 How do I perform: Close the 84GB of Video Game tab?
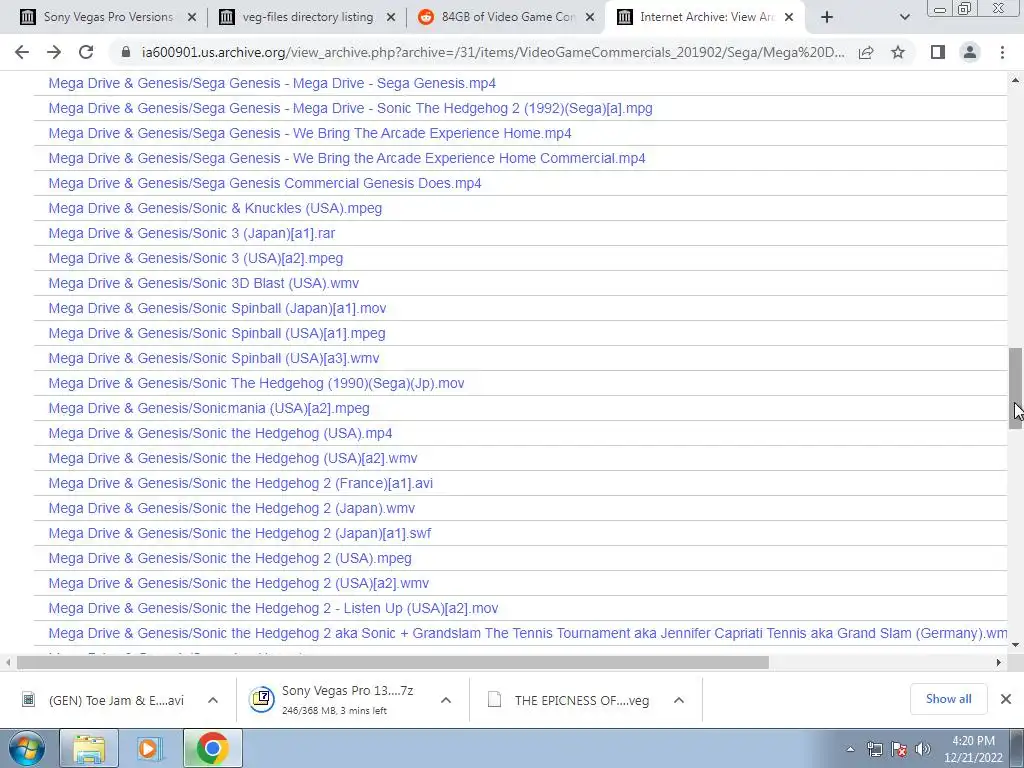tap(590, 18)
